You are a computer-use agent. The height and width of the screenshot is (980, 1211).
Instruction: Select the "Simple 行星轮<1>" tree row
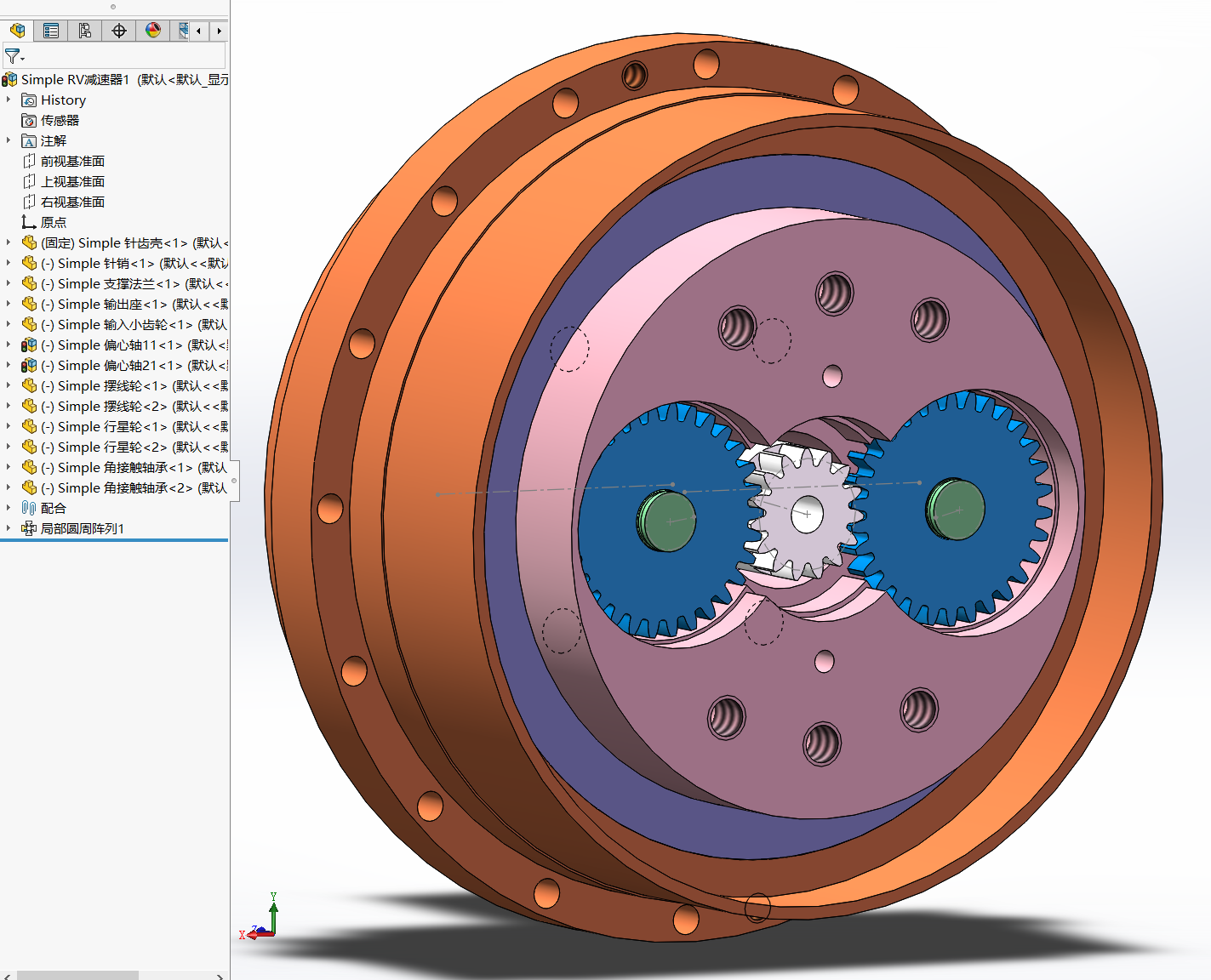(x=115, y=426)
